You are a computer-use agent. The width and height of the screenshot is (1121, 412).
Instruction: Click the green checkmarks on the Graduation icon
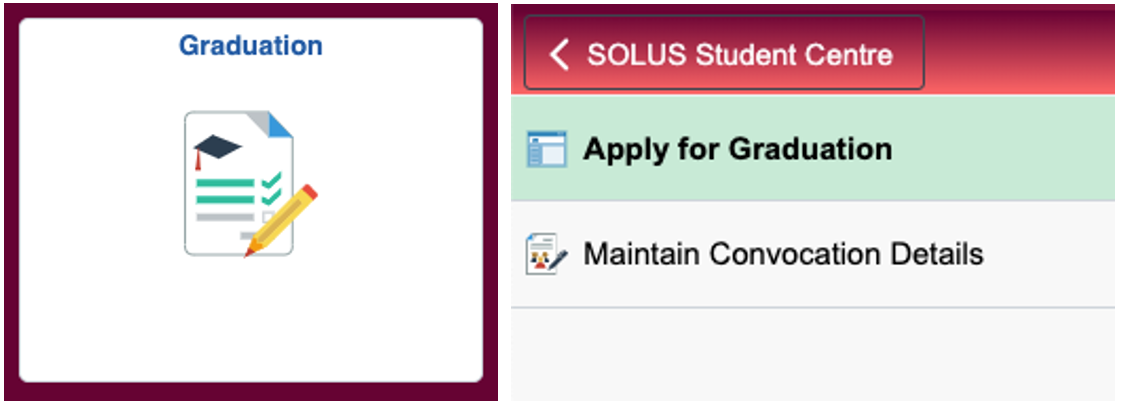coord(270,188)
